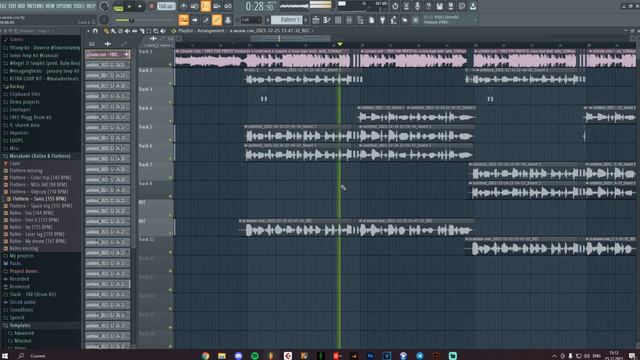The image size is (640, 360).
Task: Open the Piano roll view
Action: 327,20
